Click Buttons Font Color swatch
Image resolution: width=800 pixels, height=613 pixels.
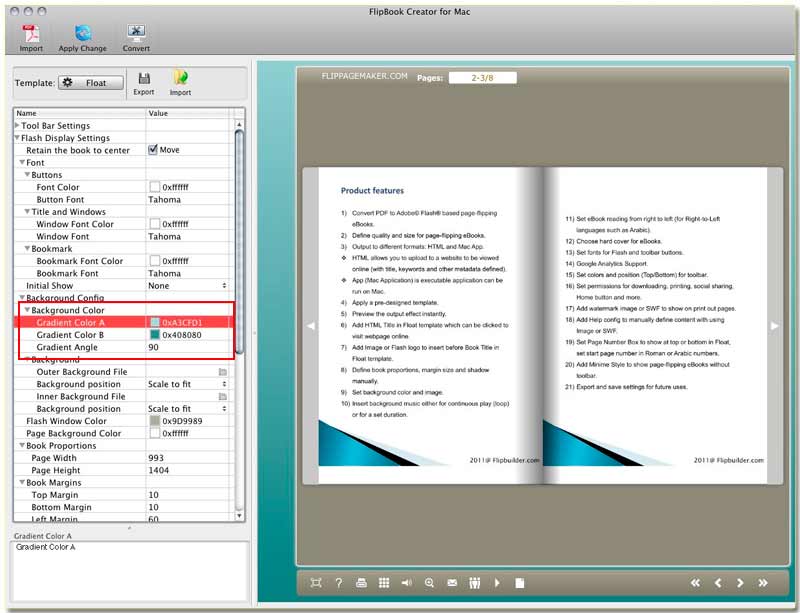coord(155,187)
